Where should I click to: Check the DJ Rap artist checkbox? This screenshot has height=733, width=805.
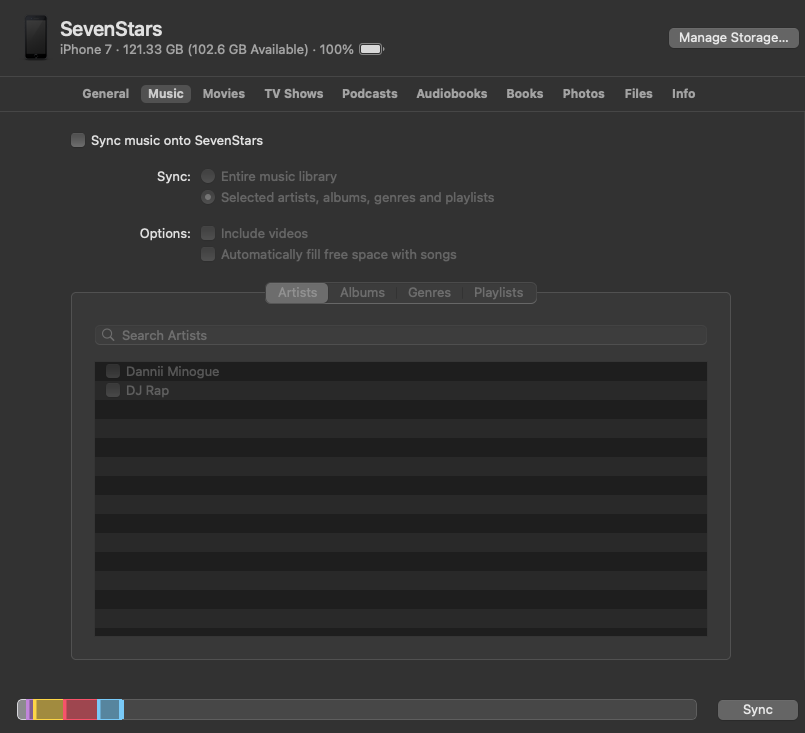(x=113, y=390)
